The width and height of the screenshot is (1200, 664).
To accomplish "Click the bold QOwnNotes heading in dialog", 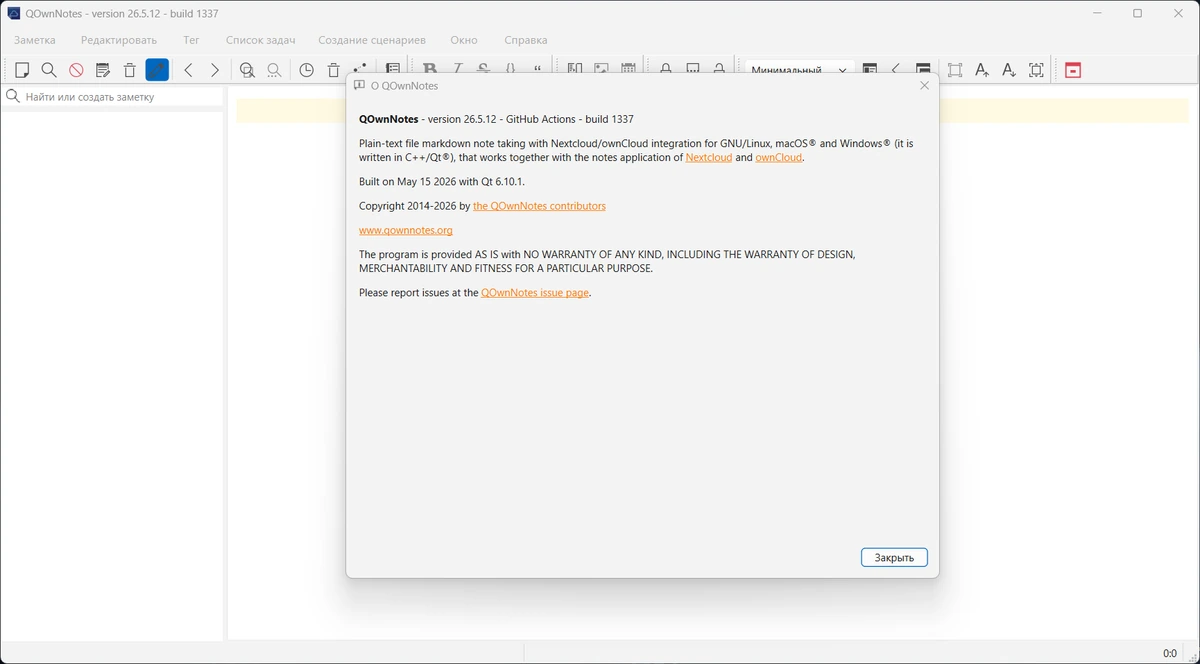I will 389,119.
